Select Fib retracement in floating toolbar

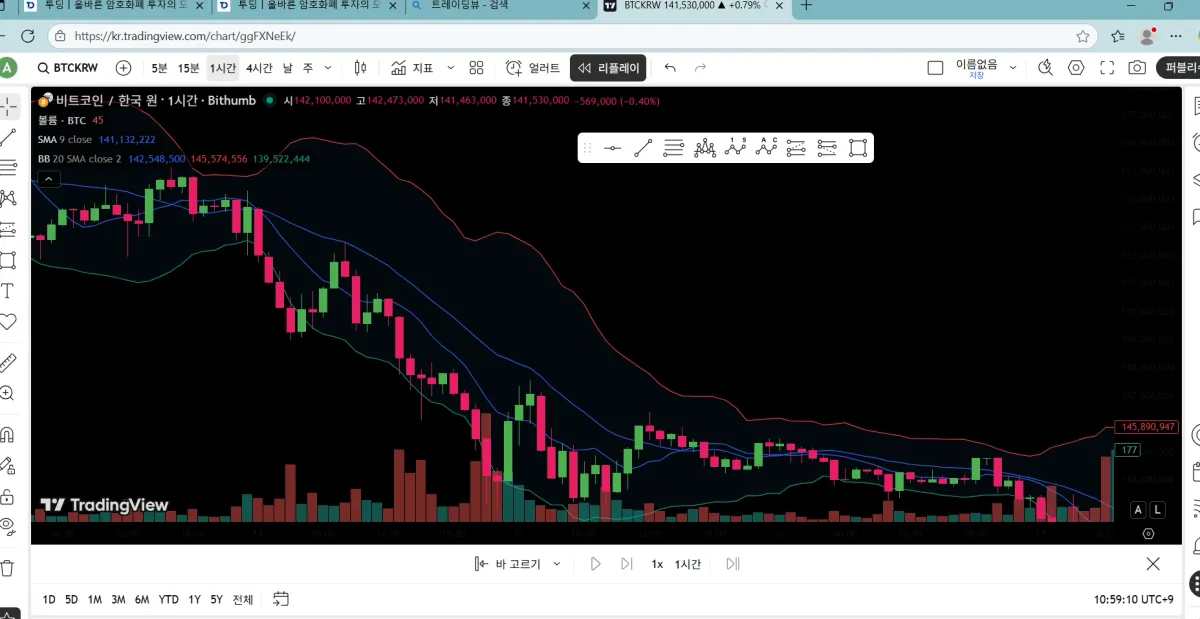[674, 148]
